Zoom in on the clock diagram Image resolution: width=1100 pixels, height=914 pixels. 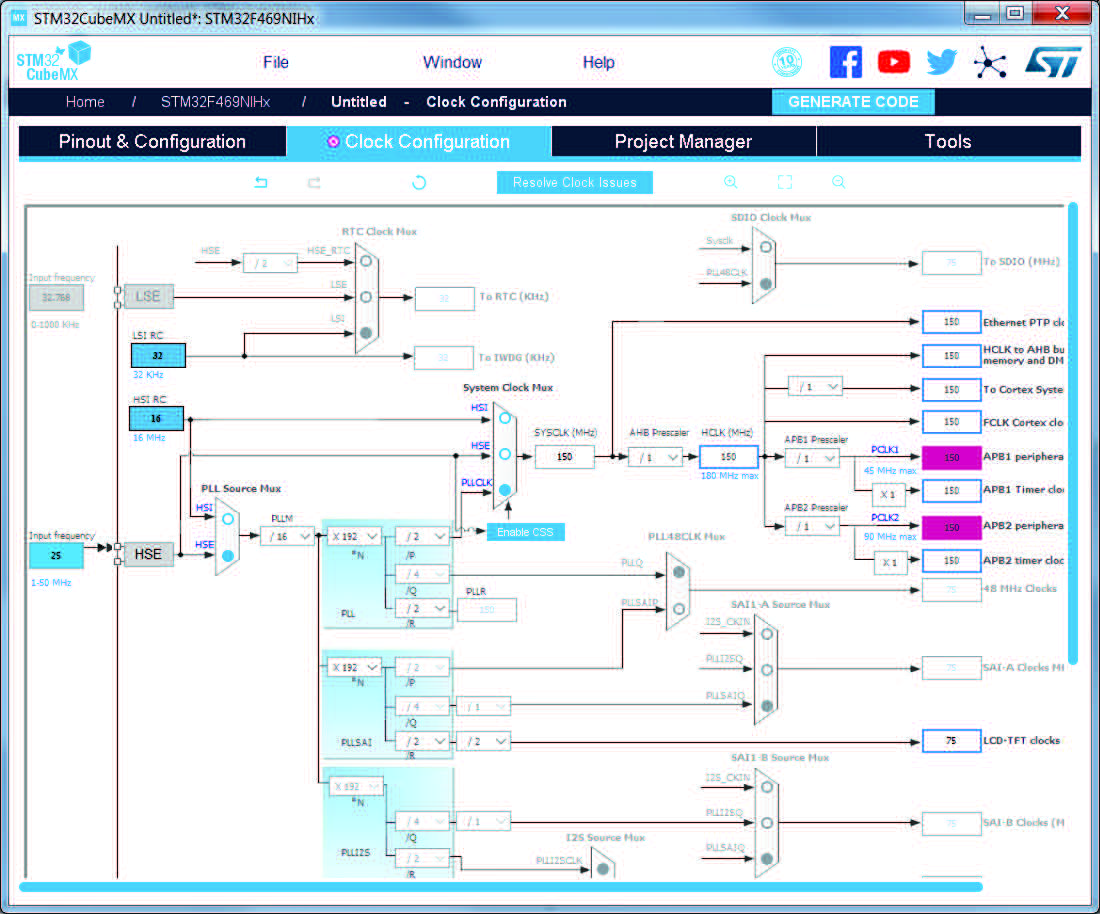(730, 182)
